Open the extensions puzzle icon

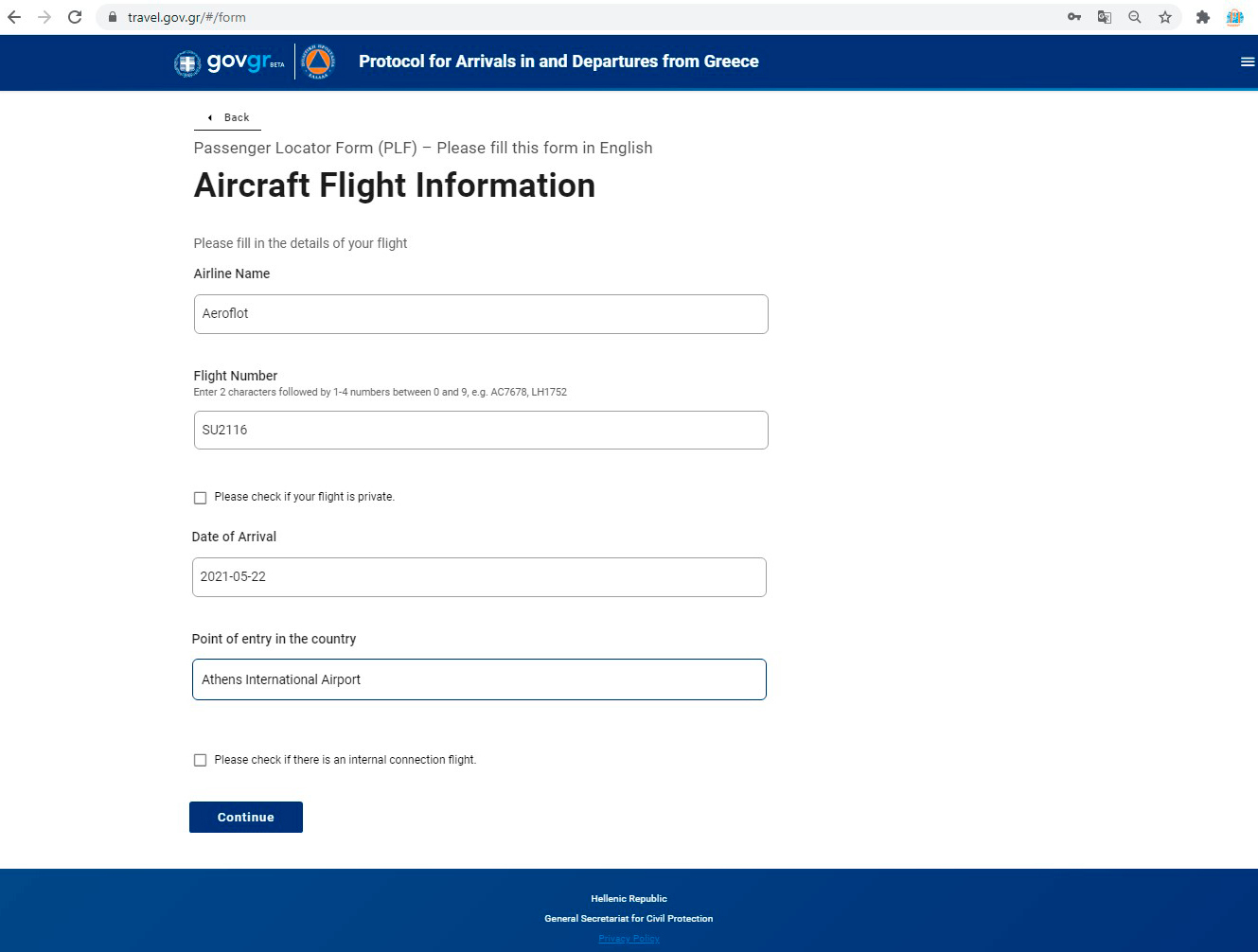(x=1203, y=17)
